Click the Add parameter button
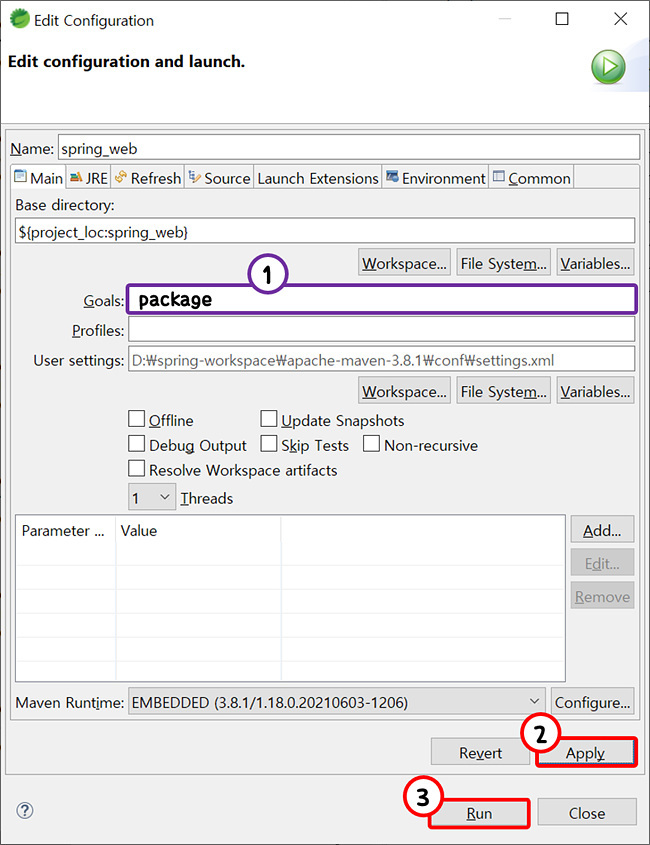 coord(602,530)
